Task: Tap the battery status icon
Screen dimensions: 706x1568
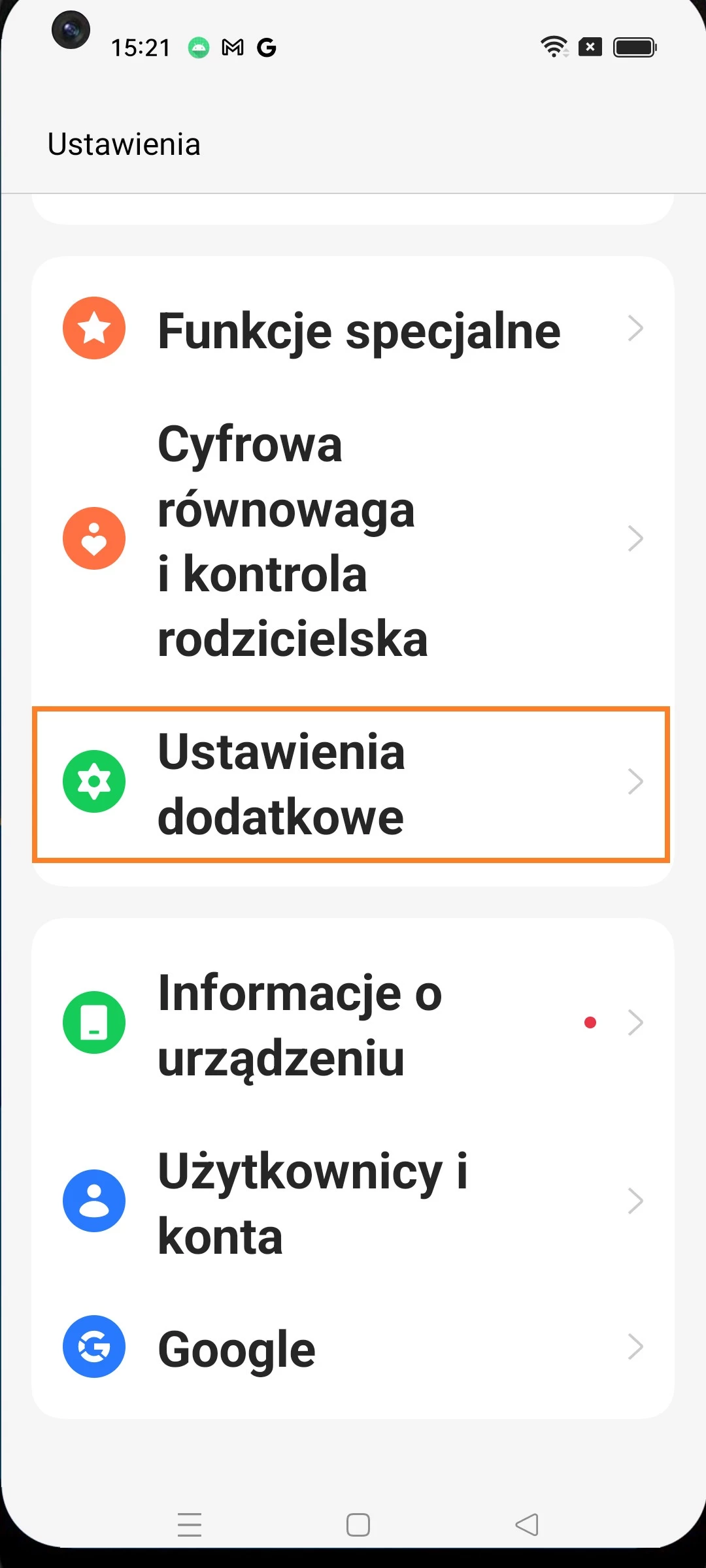Action: pos(634,47)
